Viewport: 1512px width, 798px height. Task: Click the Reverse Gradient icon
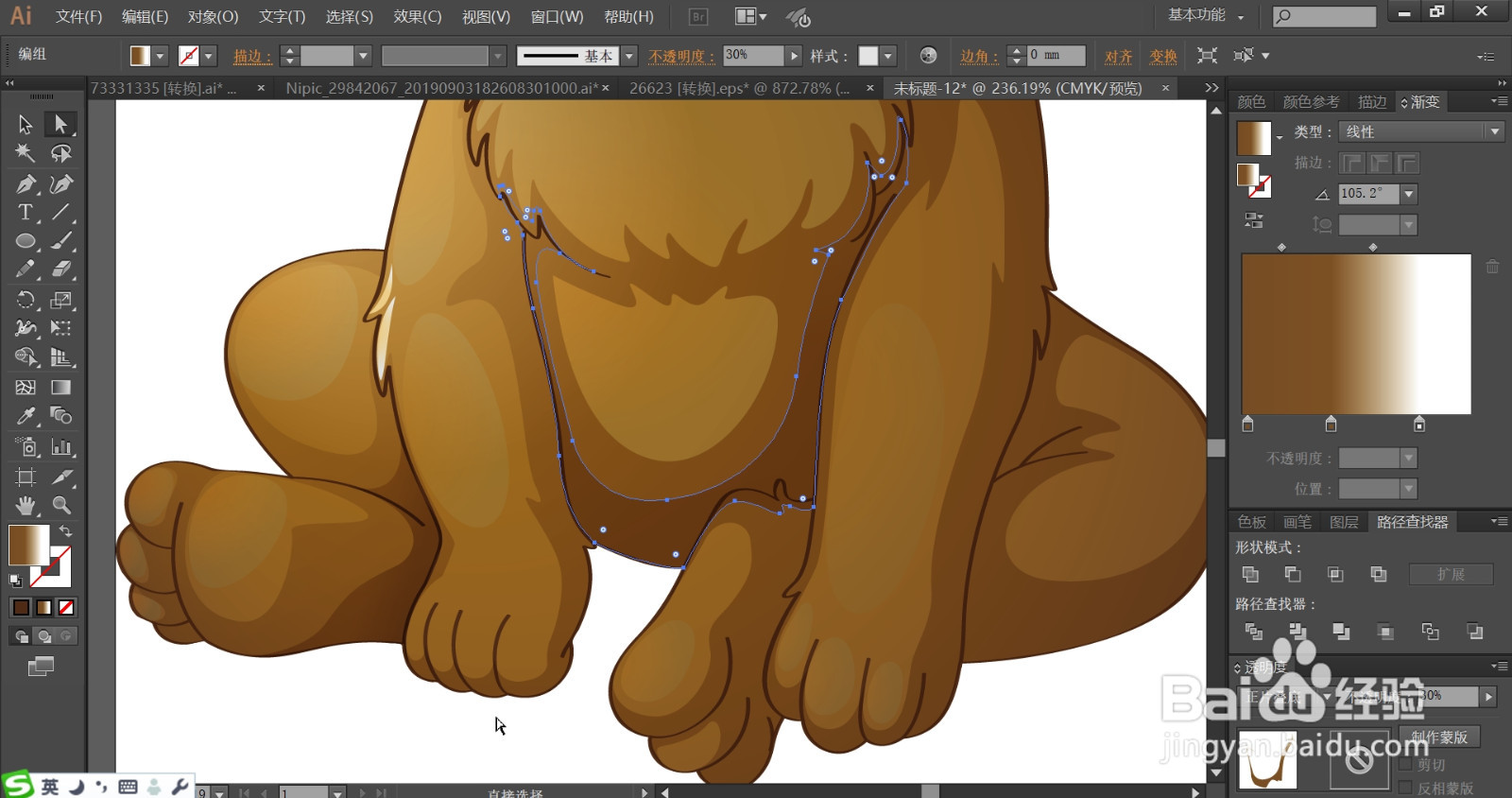coord(1254,220)
